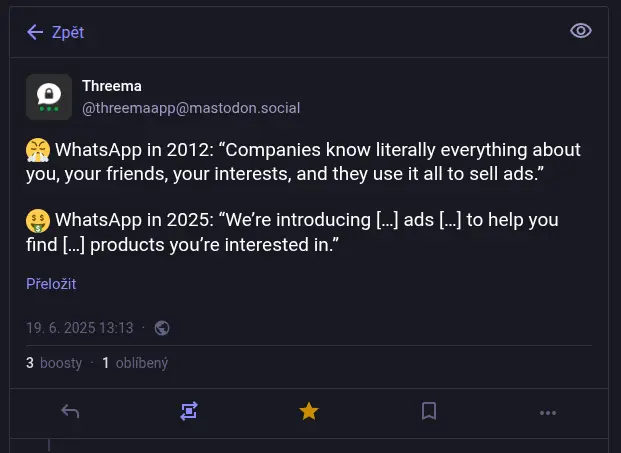Viewport: 621px width, 453px height.
Task: Toggle the favourite star icon
Action: 309,411
